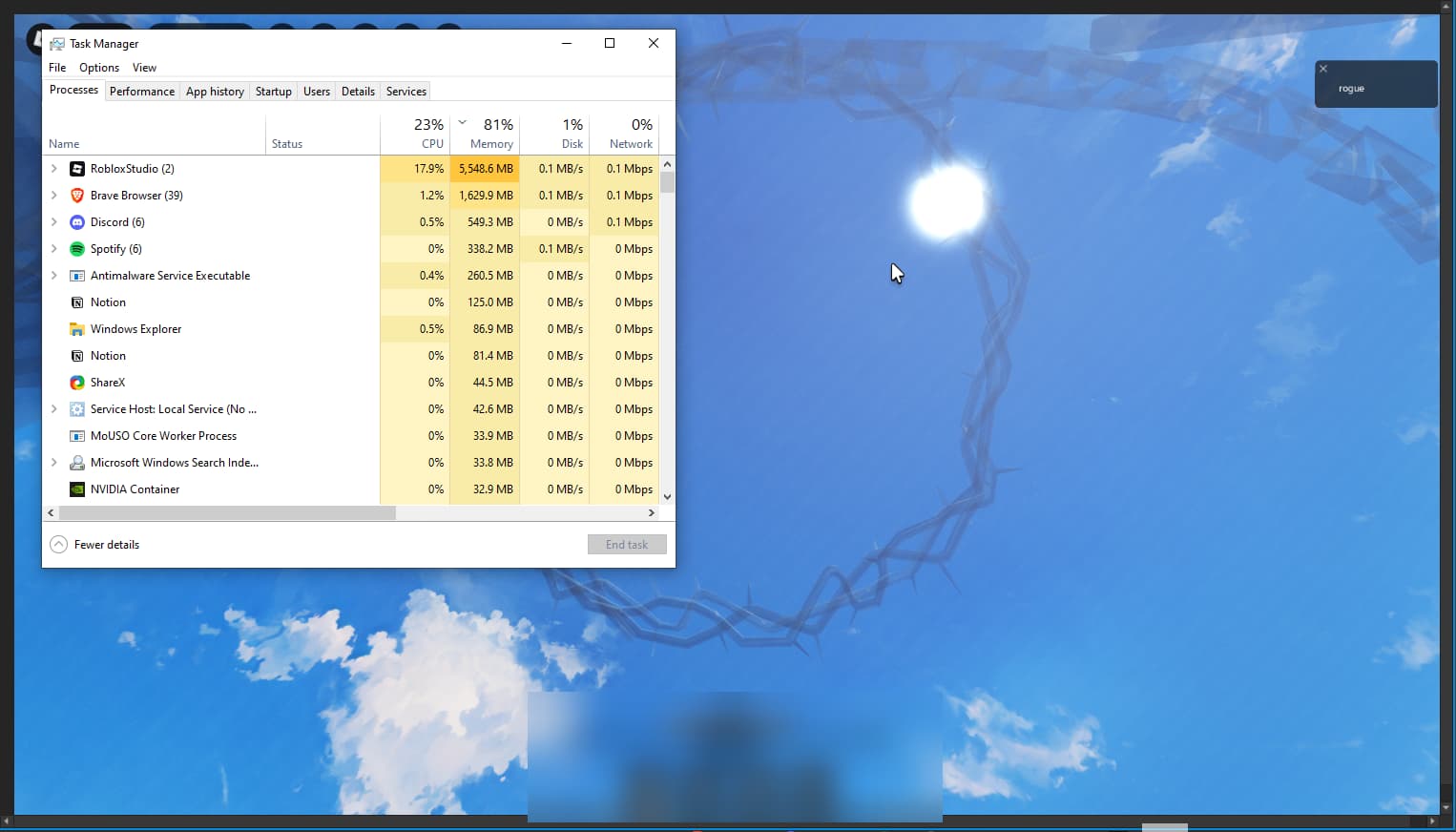The height and width of the screenshot is (832, 1456).
Task: Click the Notion process icon
Action: pyautogui.click(x=76, y=302)
